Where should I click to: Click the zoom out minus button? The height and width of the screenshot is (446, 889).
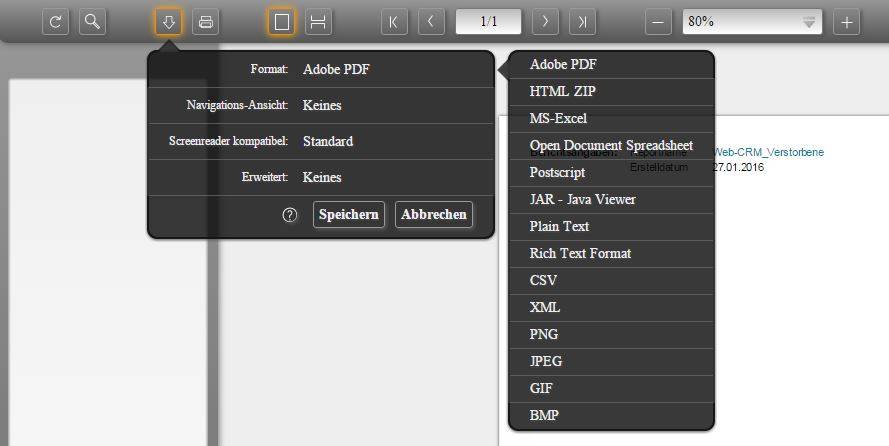(x=658, y=22)
